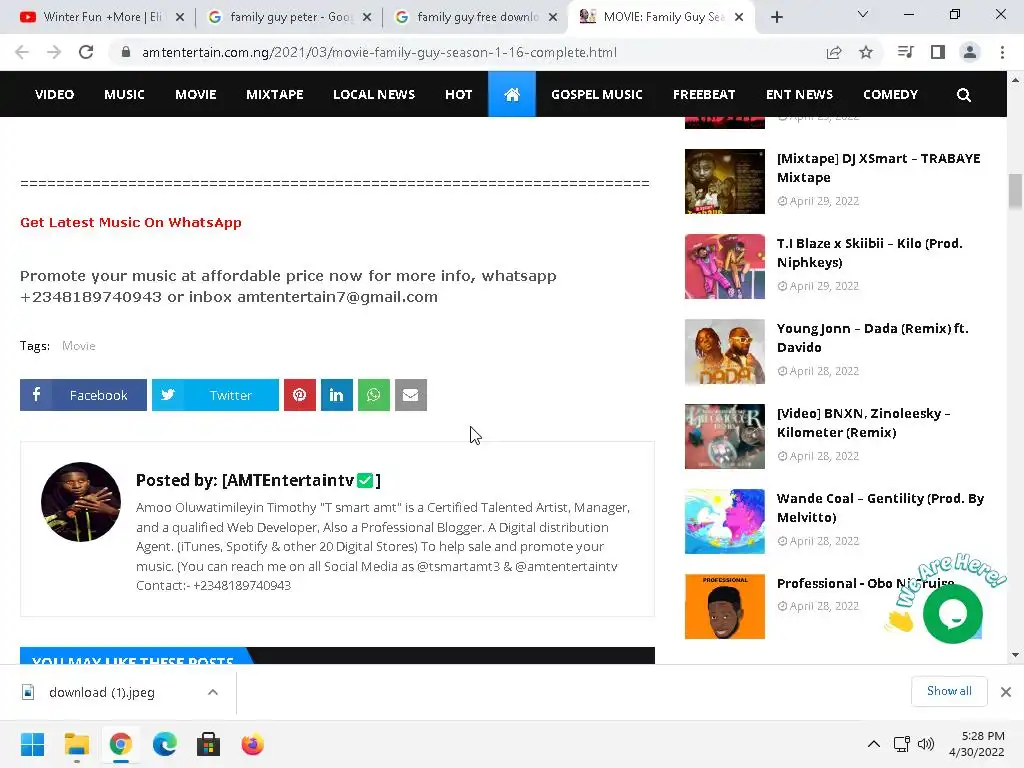Share post via email envelope icon
This screenshot has height=768, width=1024.
pyautogui.click(x=411, y=395)
